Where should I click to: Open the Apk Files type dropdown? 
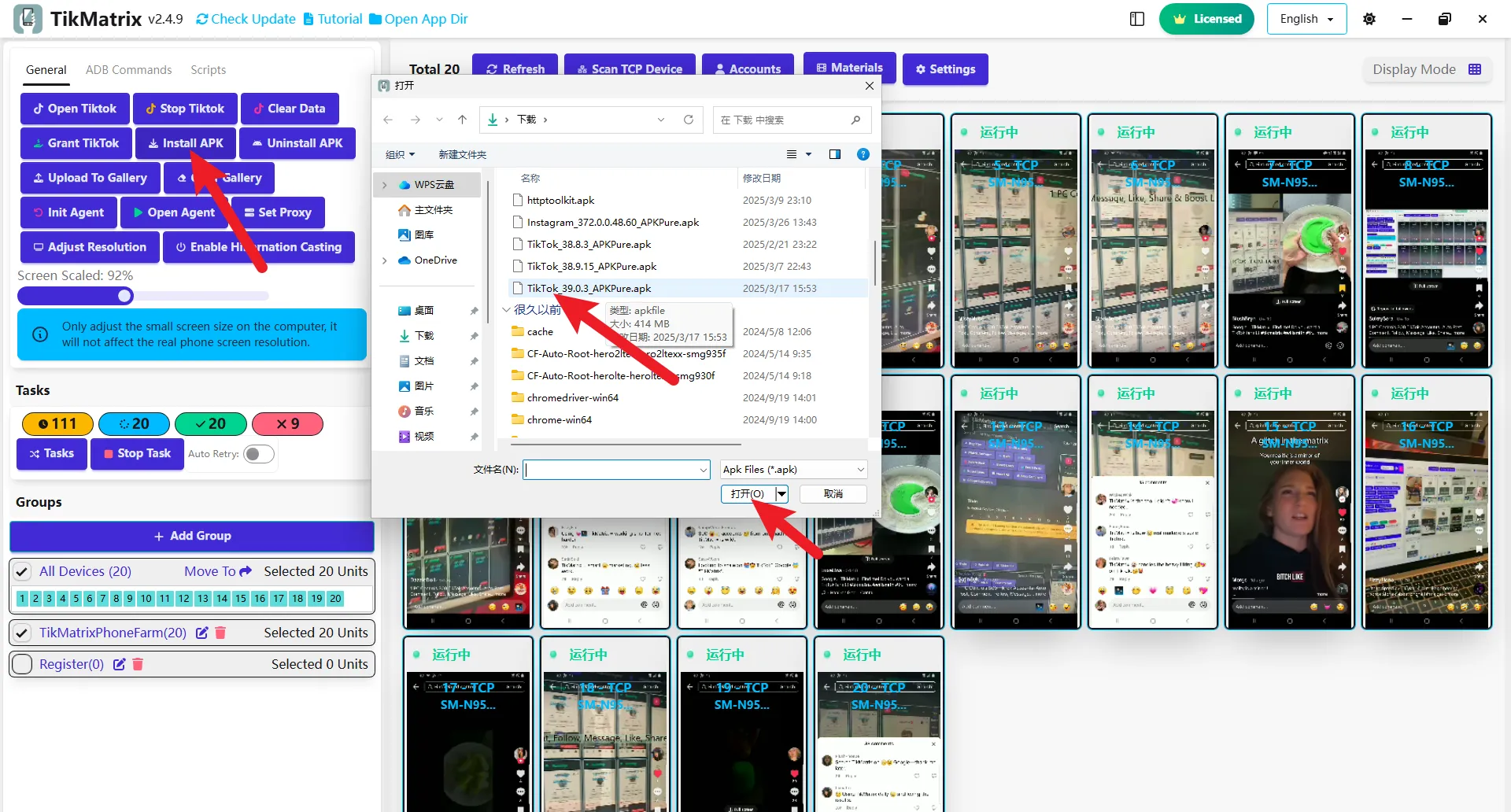793,470
